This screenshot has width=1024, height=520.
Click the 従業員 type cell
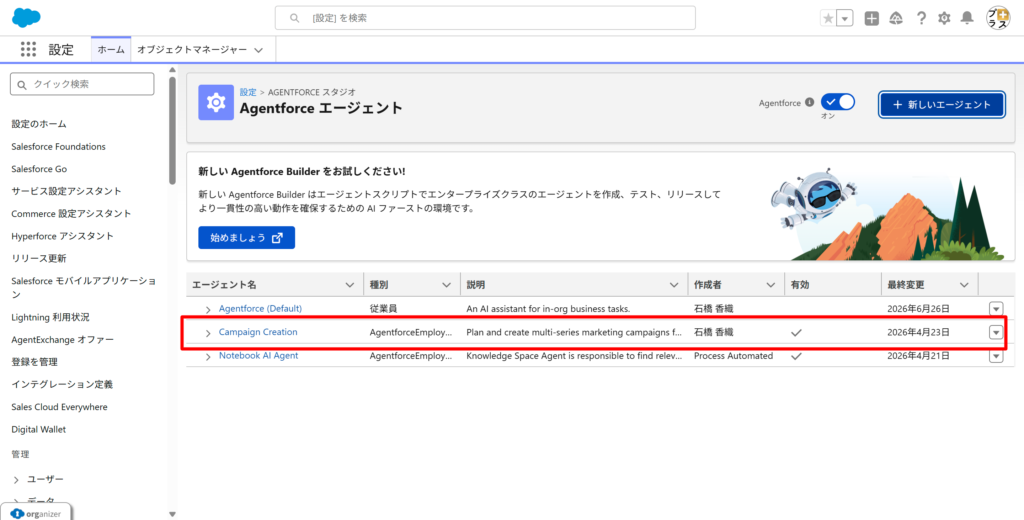click(x=384, y=308)
